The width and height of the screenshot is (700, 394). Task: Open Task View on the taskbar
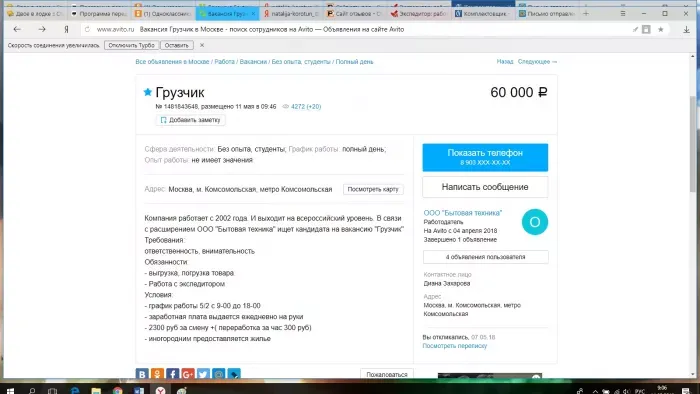pos(53,390)
